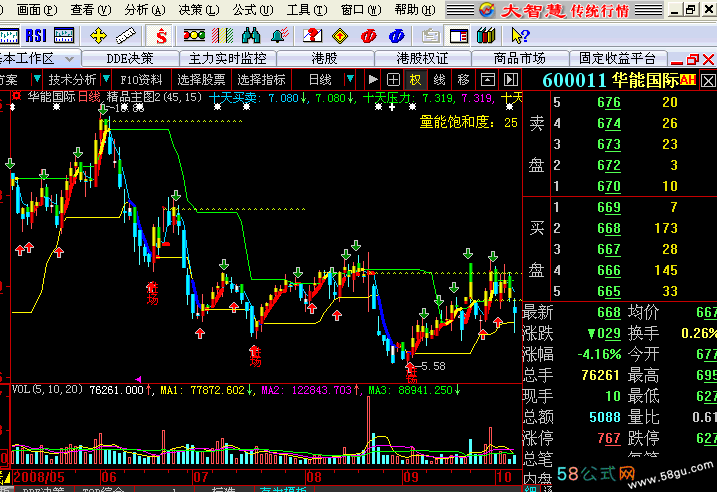Screen dimensions: 717x492
Task: Click buy level 4 volume 145
Action: pos(665,270)
